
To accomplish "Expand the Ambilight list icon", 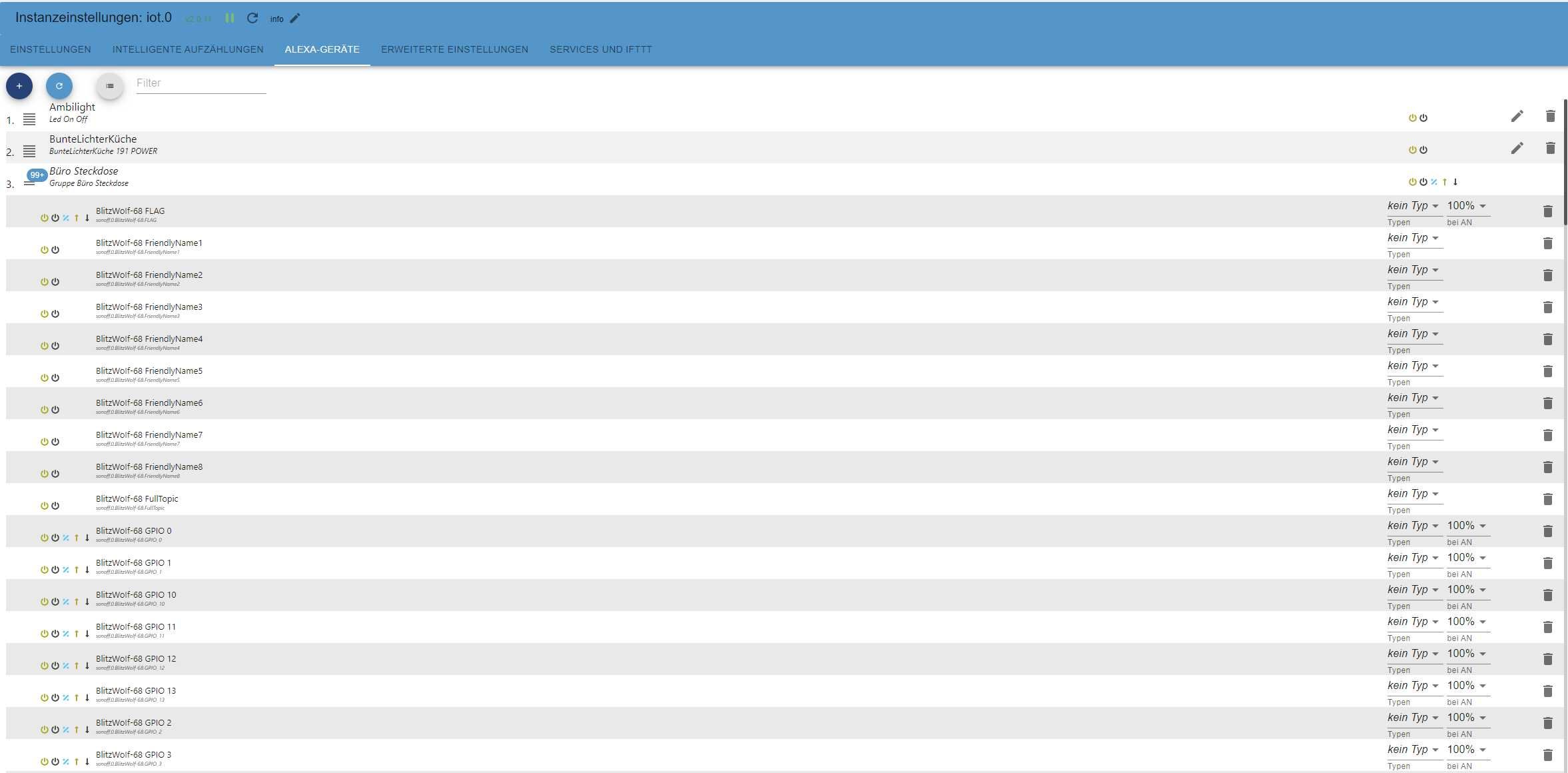I will pyautogui.click(x=29, y=119).
